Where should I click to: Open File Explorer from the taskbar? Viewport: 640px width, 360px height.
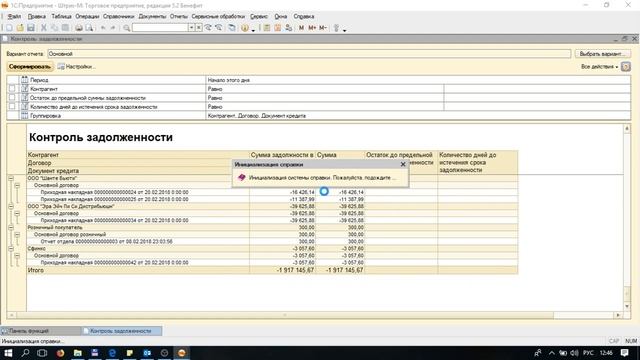point(78,353)
